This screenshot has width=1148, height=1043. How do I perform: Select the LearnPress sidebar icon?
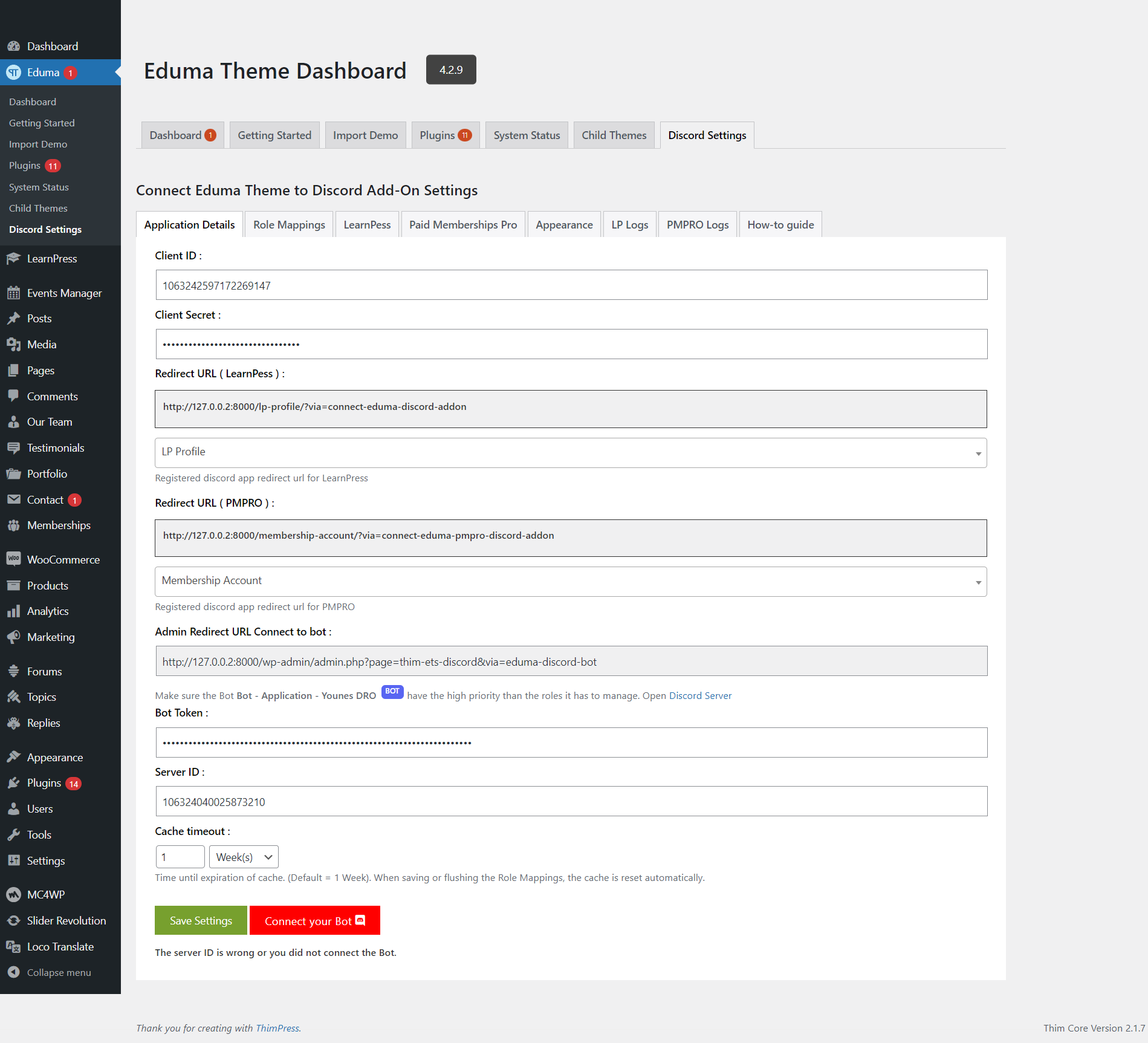tap(15, 258)
